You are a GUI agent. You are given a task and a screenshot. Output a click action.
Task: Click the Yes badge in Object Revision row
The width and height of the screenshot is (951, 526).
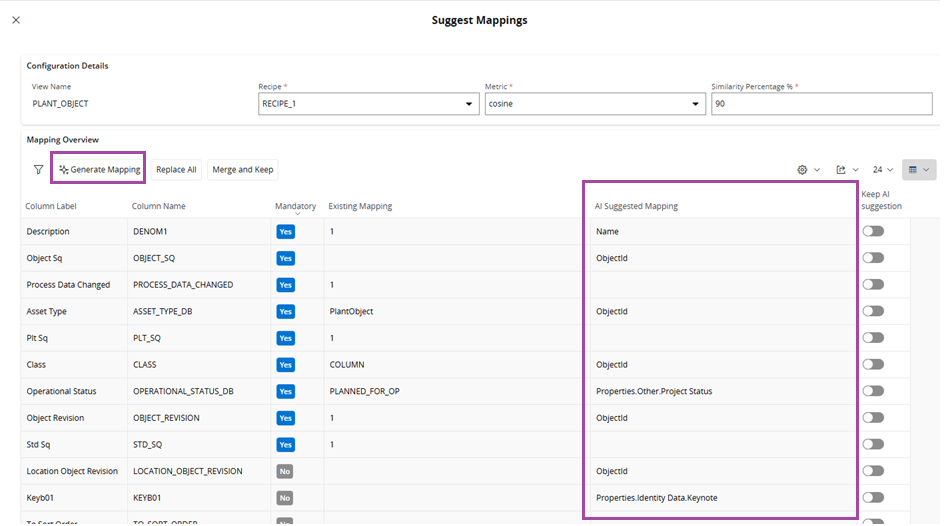click(286, 419)
